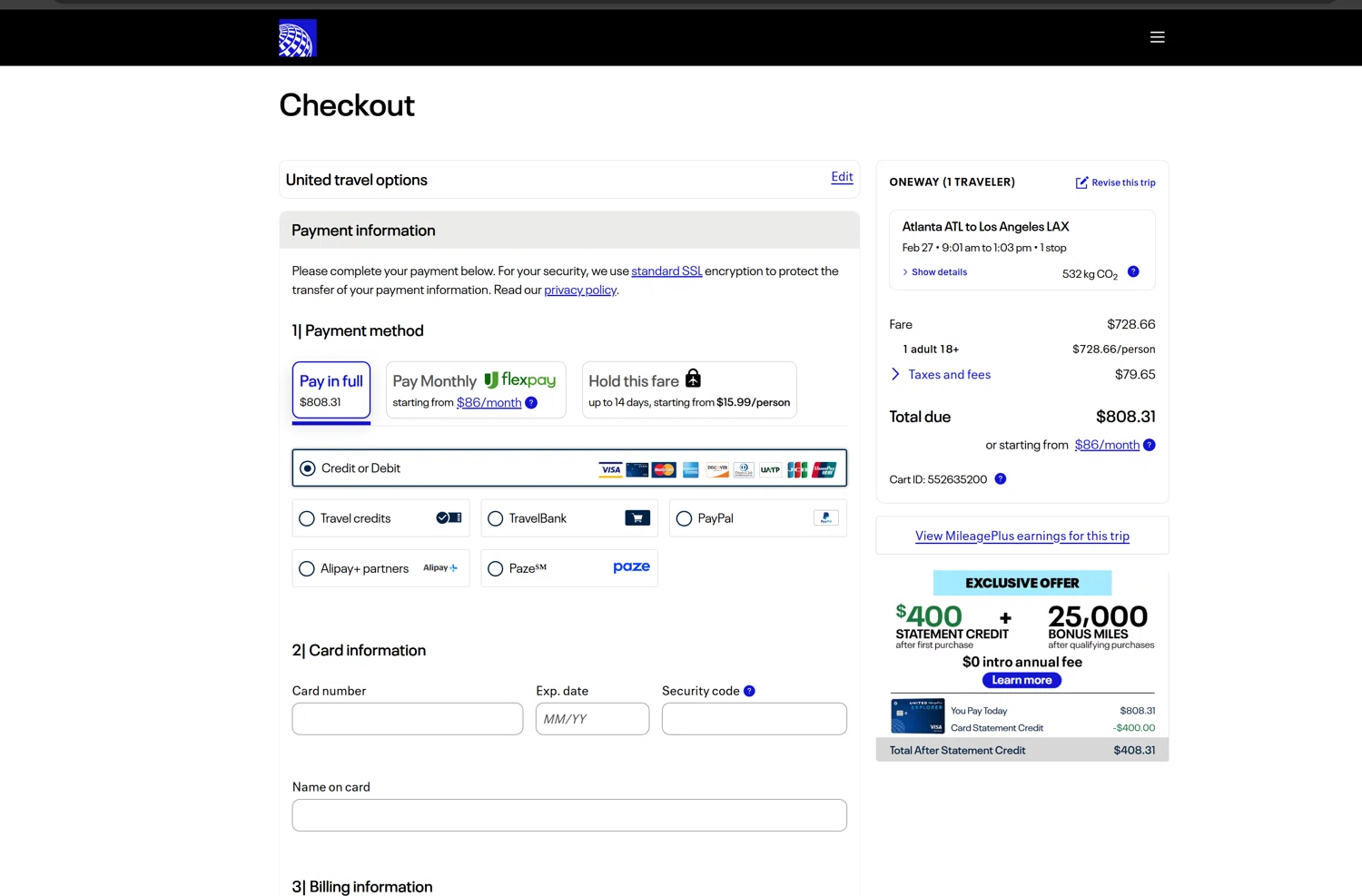This screenshot has width=1362, height=896.
Task: Click $86/month link in Pay Monthly tab
Action: tap(489, 402)
